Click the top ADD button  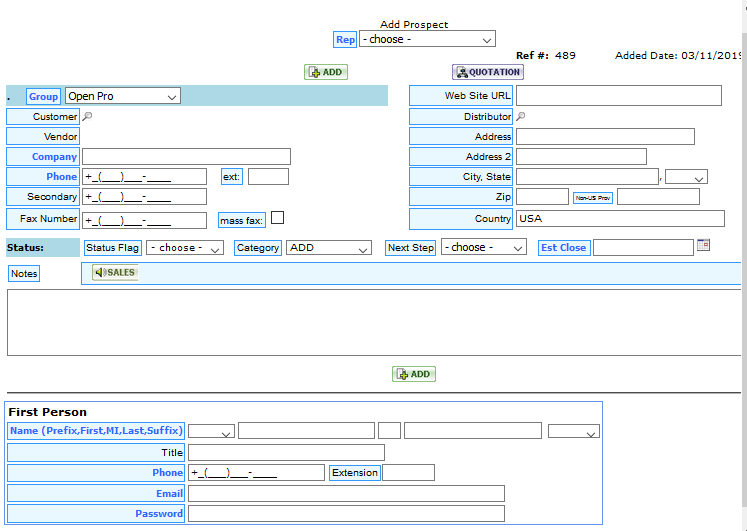(326, 72)
